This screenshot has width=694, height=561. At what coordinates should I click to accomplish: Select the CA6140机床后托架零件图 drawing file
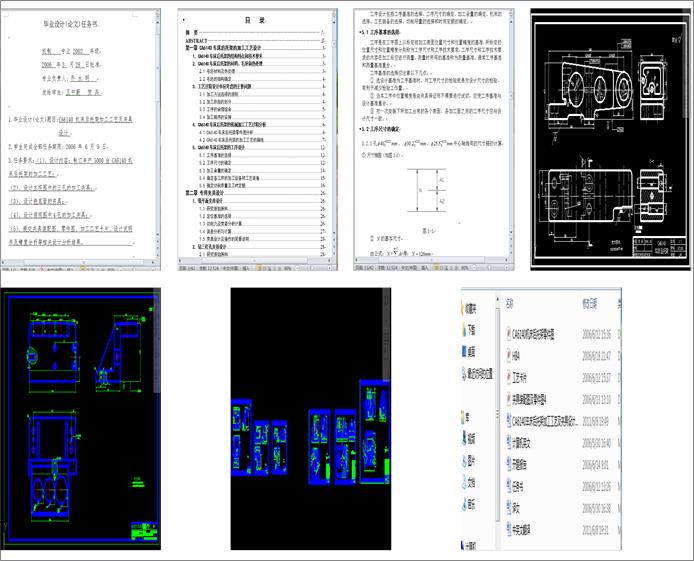pos(530,334)
